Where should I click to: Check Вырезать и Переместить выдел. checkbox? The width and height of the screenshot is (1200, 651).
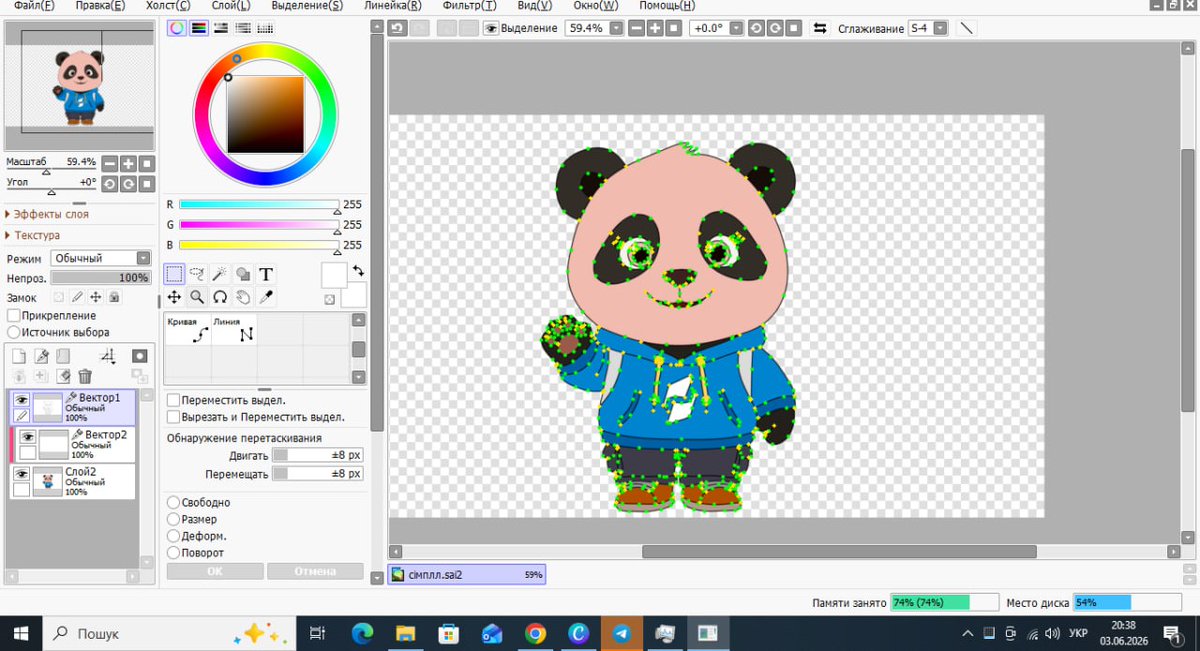coord(174,416)
